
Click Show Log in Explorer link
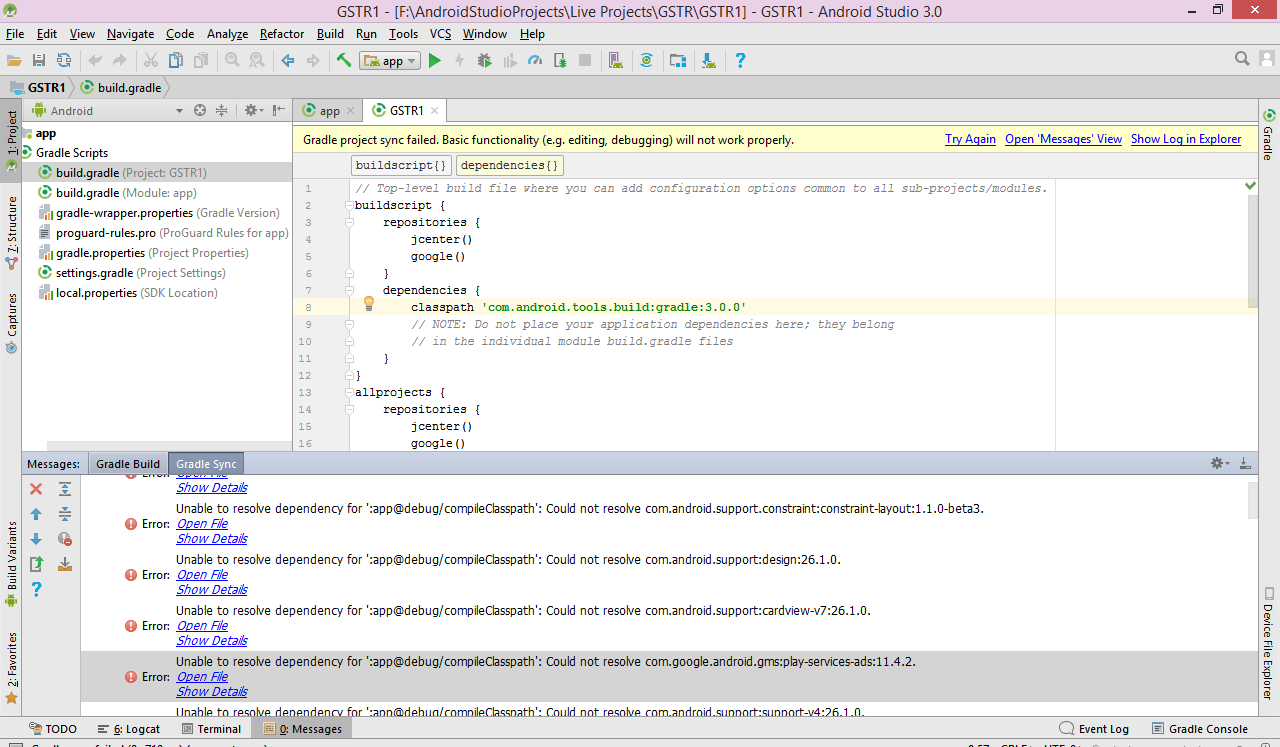click(x=1186, y=139)
